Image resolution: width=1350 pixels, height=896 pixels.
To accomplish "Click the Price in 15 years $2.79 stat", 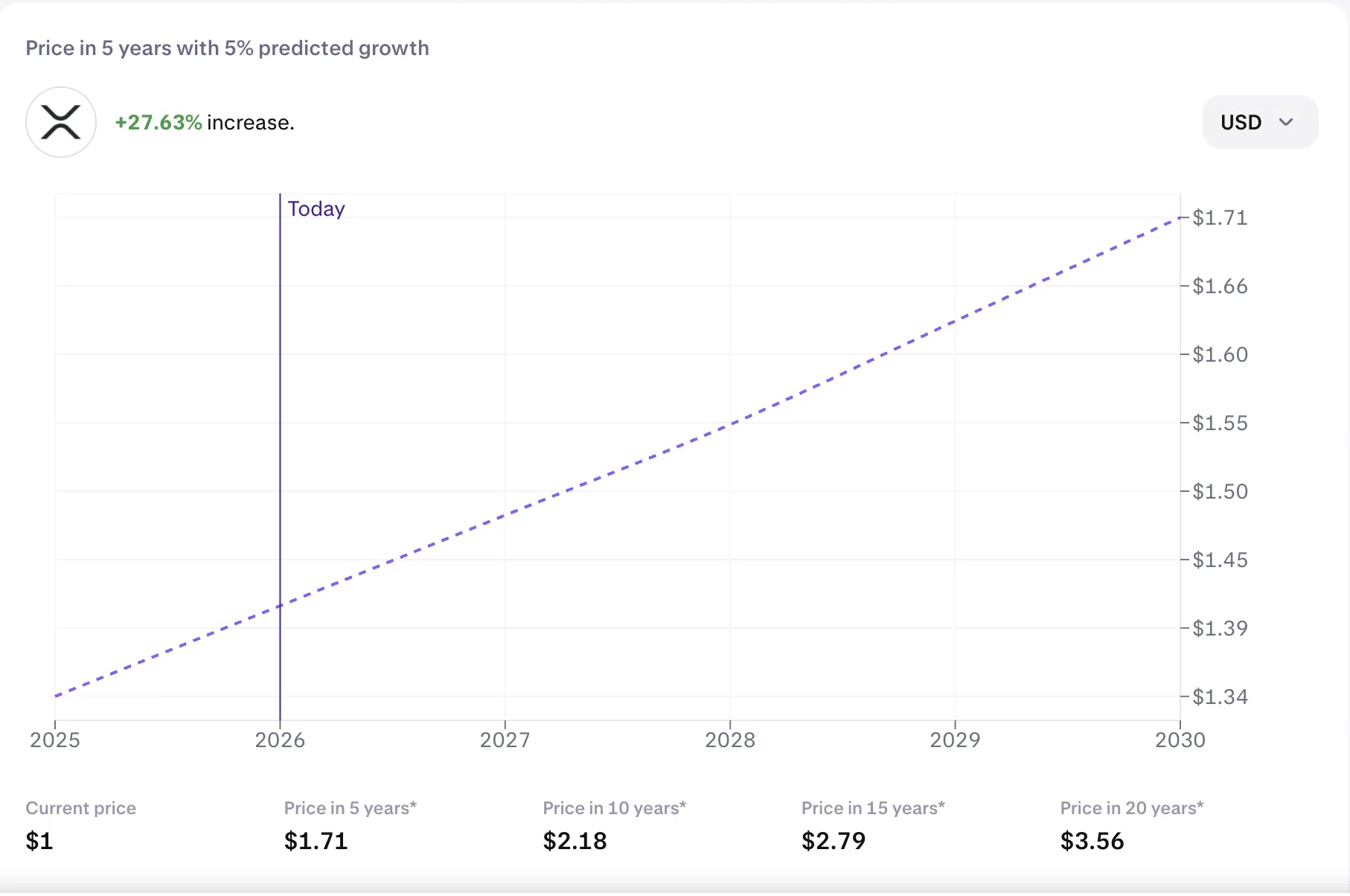I will click(x=833, y=841).
